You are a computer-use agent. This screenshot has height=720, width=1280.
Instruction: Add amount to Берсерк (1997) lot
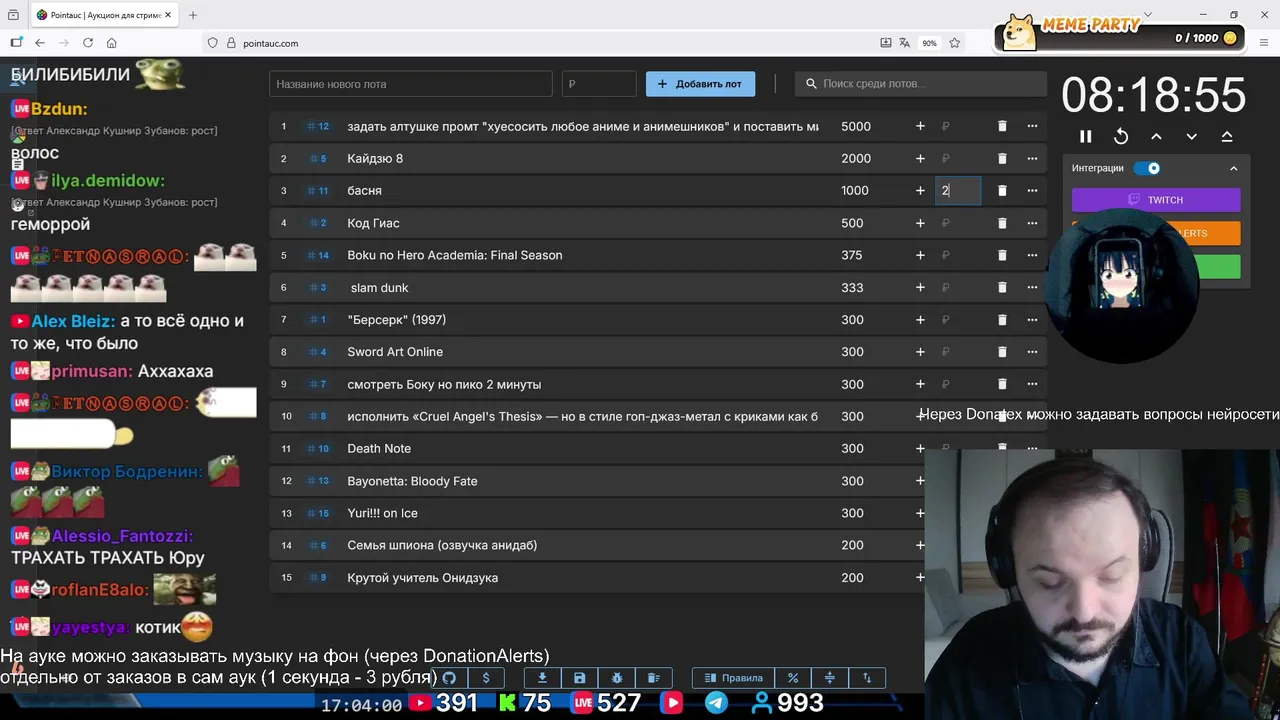click(920, 320)
